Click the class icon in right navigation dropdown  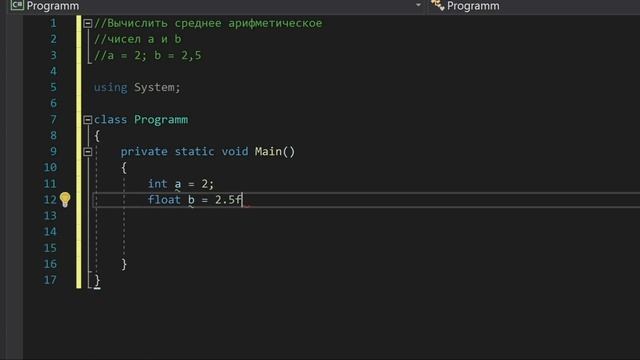(x=438, y=5)
